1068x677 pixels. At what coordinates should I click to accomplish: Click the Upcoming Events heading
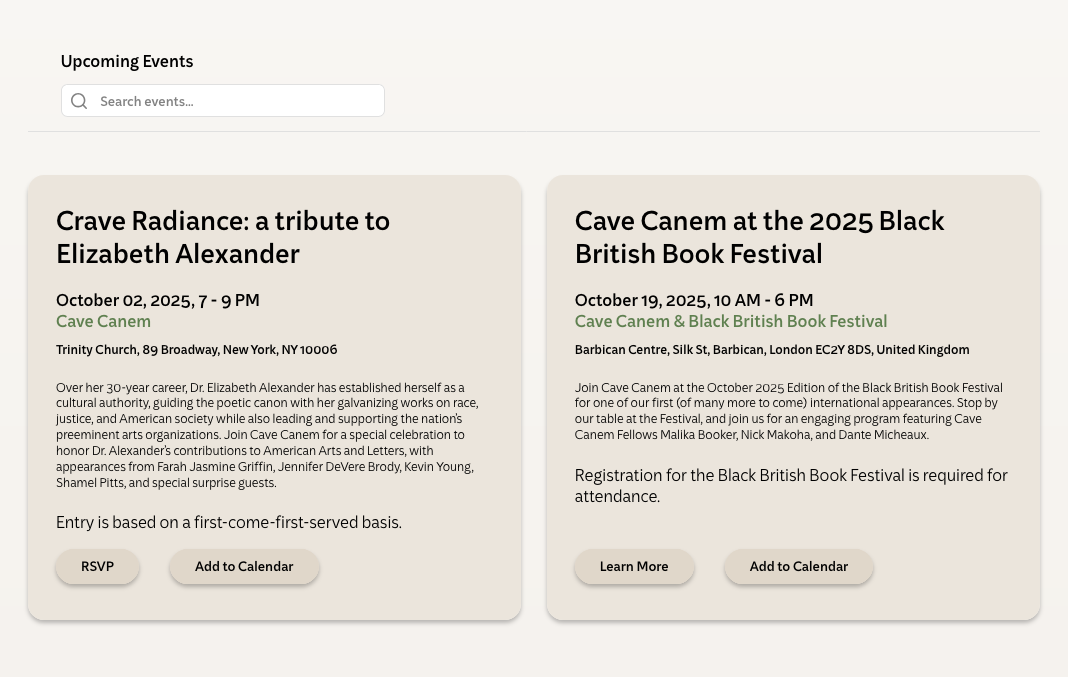coord(127,61)
